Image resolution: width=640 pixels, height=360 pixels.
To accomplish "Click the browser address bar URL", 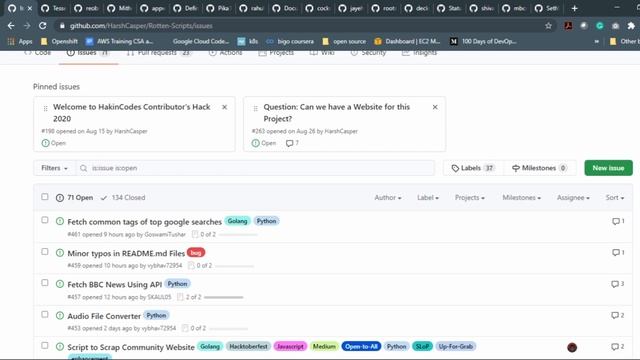I will coord(141,26).
